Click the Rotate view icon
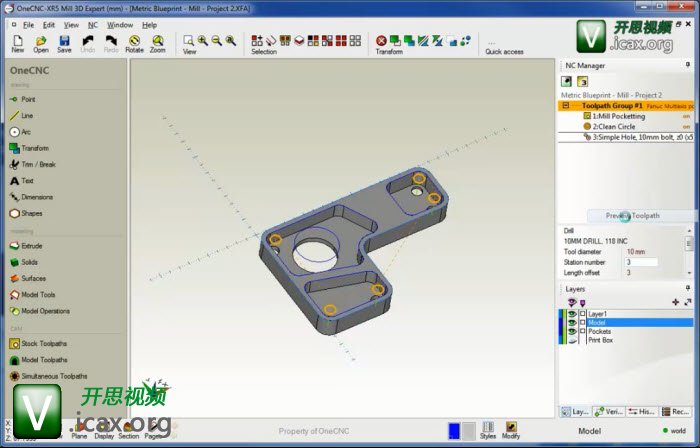Viewport: 700px width, 448px height. click(x=134, y=44)
